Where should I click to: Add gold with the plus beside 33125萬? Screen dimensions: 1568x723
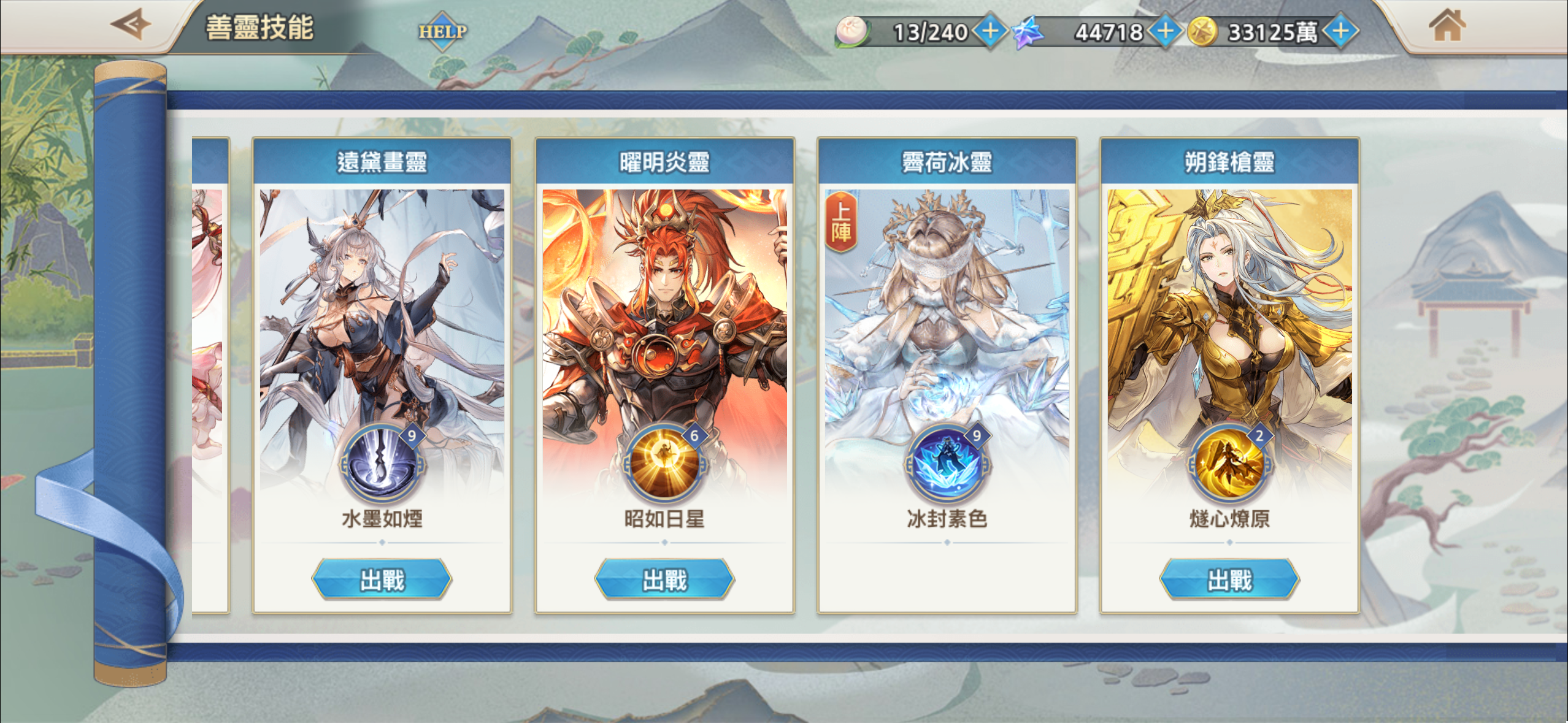[x=1340, y=31]
